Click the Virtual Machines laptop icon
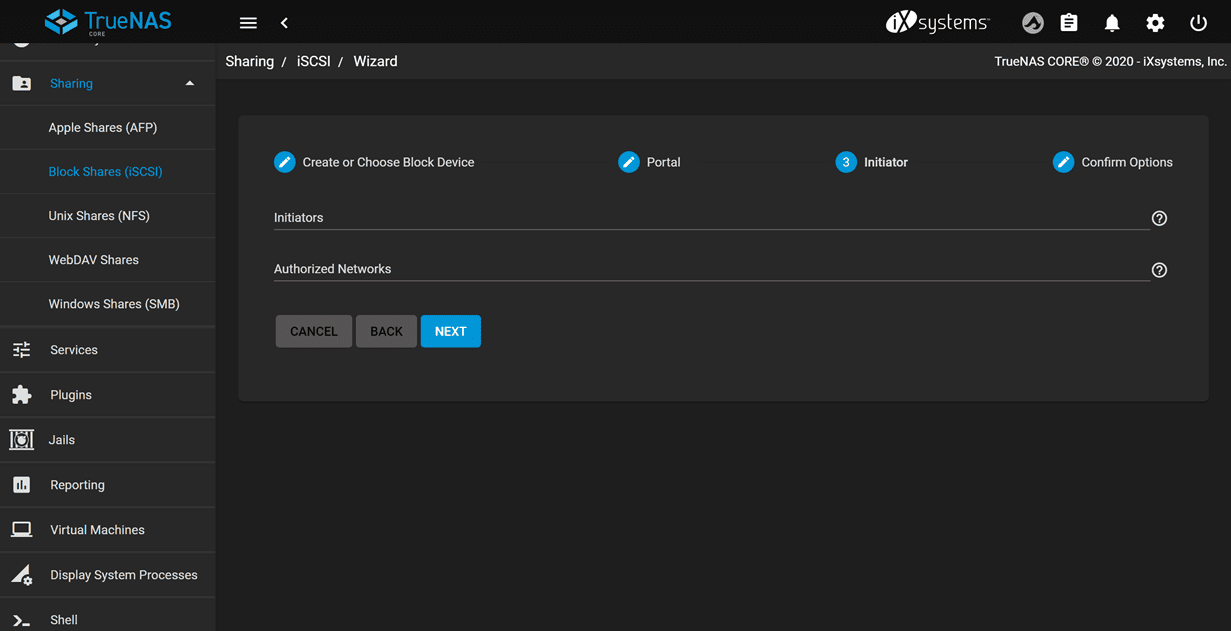The width and height of the screenshot is (1231, 631). 21,530
